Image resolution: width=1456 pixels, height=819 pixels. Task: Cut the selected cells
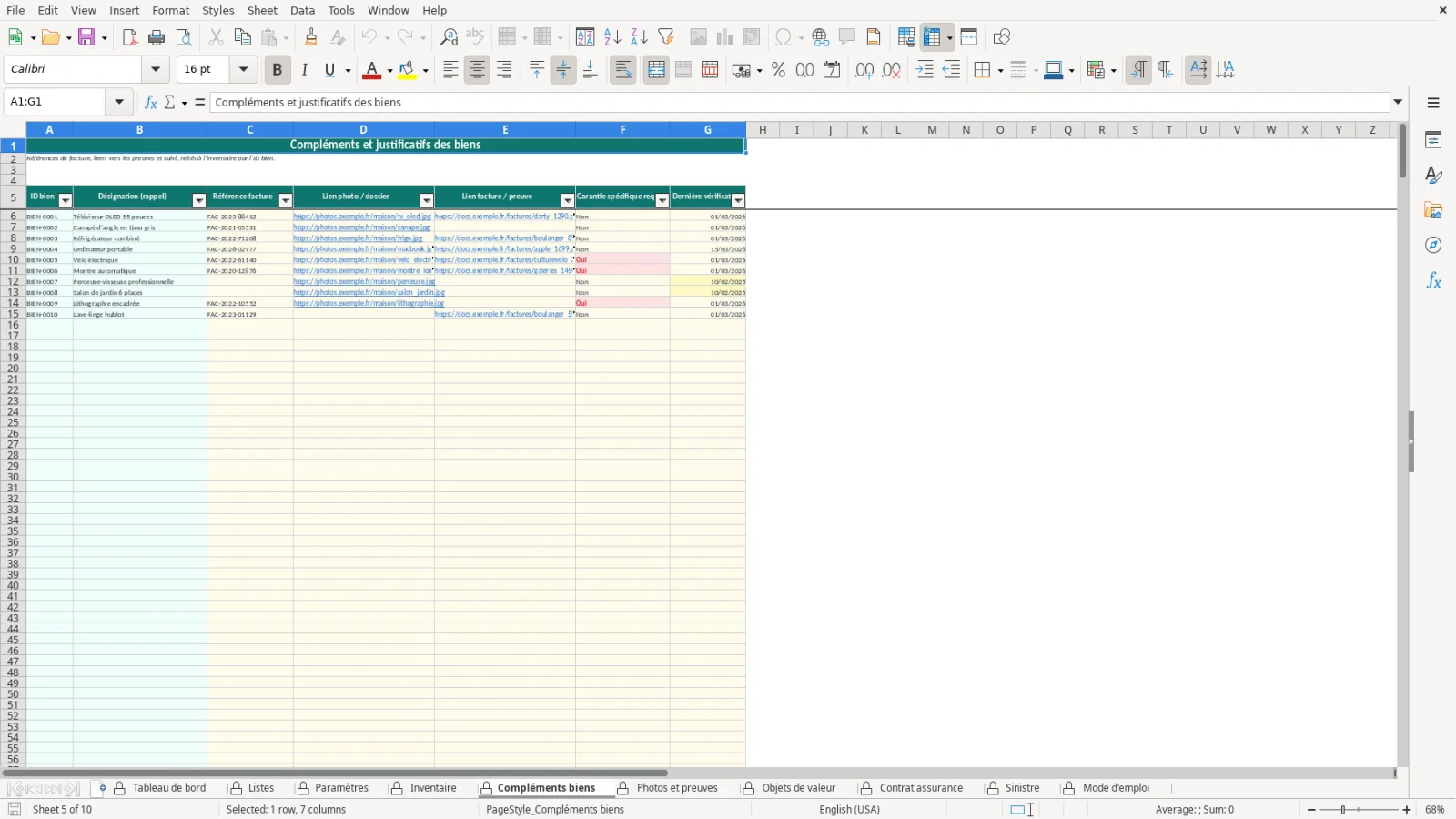[216, 37]
